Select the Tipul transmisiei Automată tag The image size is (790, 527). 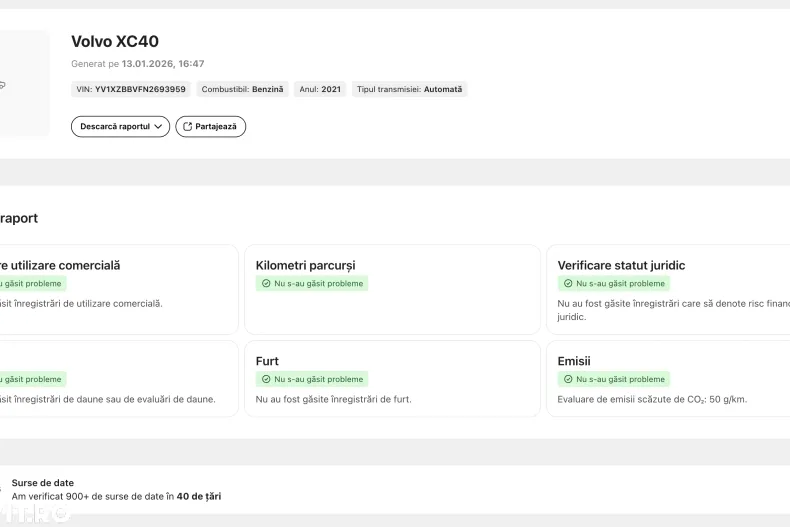point(409,89)
